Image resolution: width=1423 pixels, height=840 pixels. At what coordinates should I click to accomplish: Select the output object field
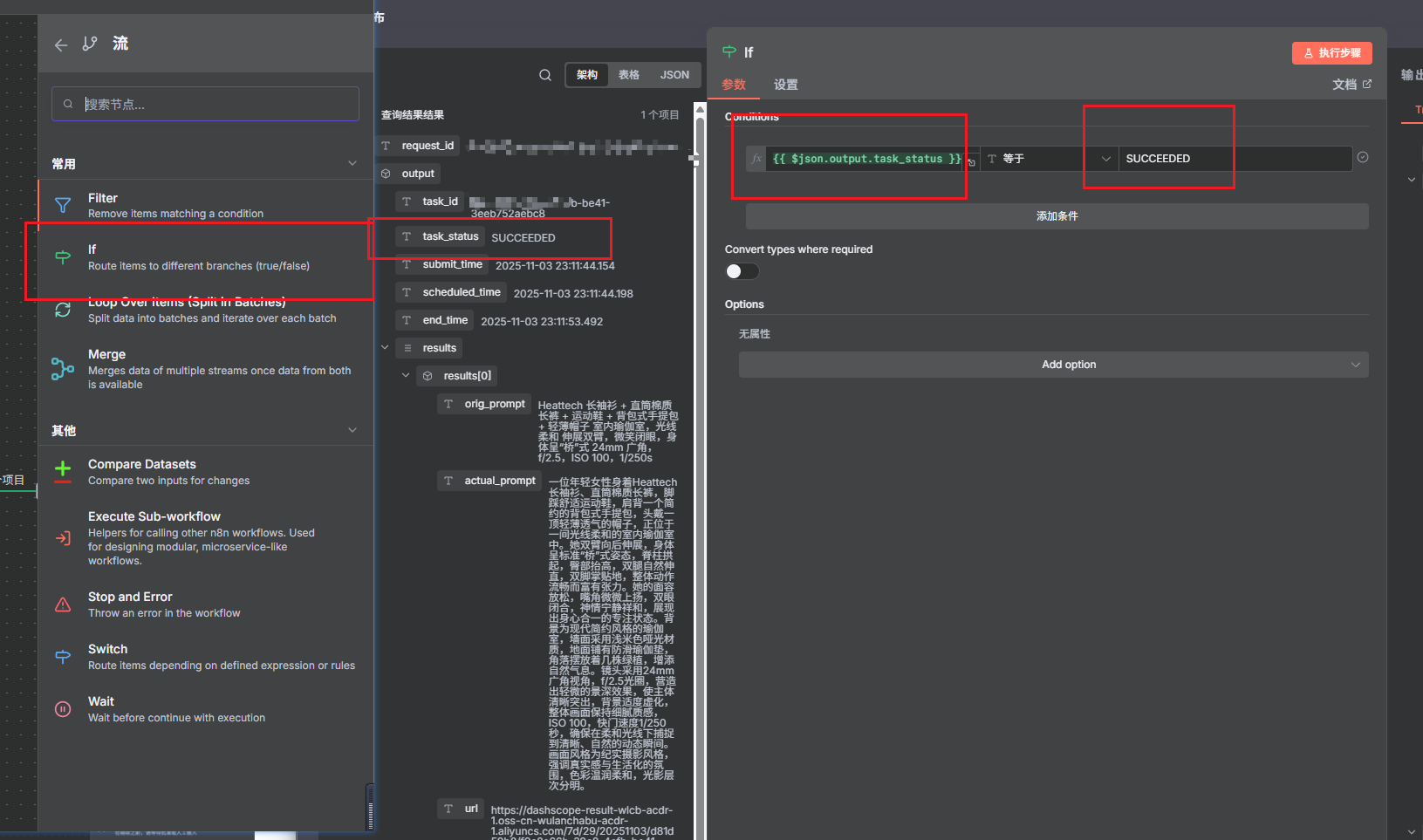click(409, 174)
